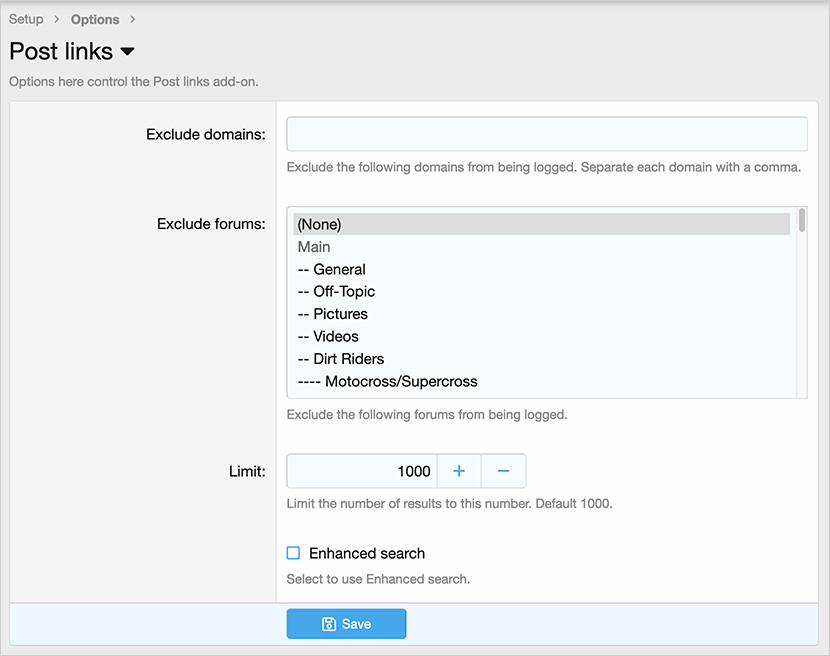
Task: Go to Setup in the breadcrumb
Action: [x=26, y=19]
